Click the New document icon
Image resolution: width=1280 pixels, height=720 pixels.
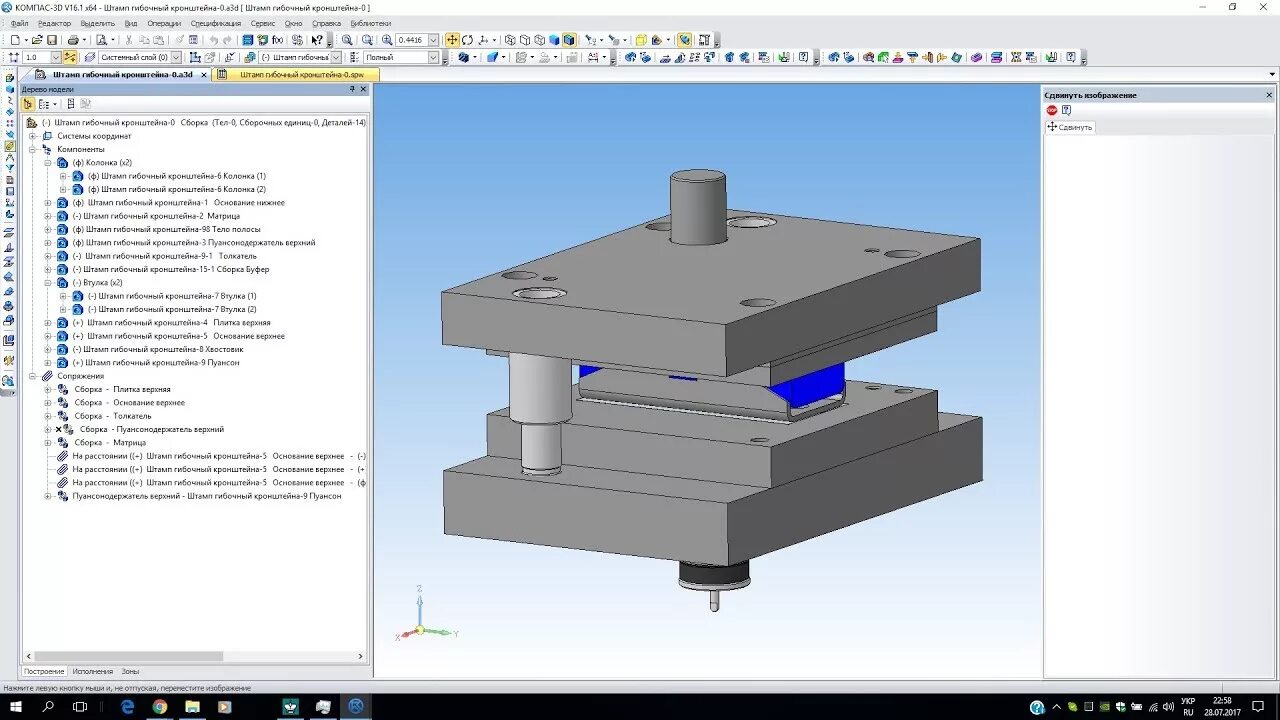point(15,40)
